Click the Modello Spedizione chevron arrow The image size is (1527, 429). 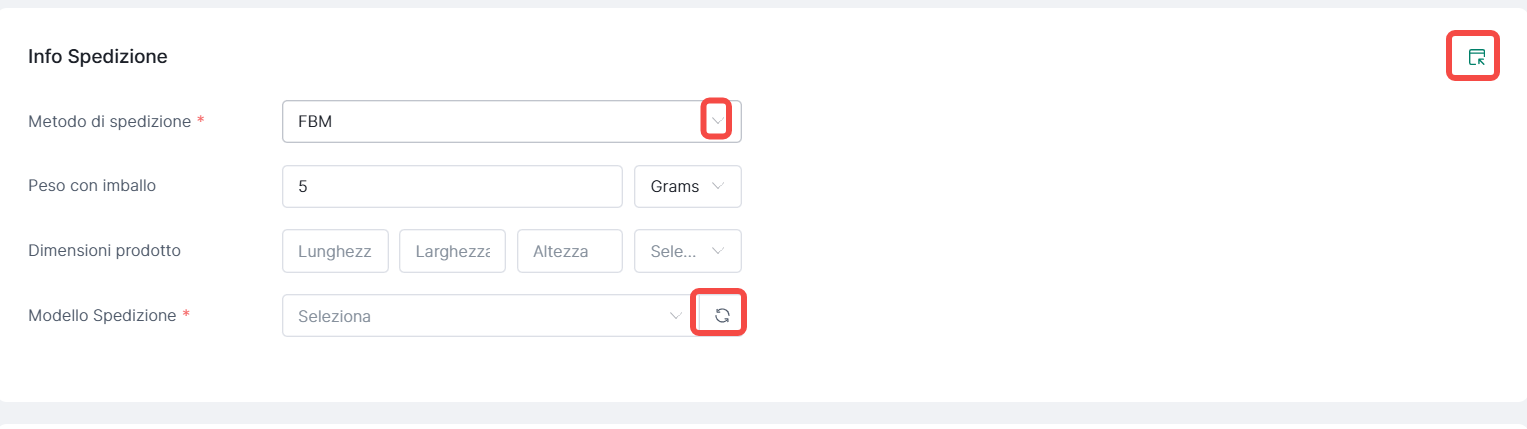click(x=675, y=316)
